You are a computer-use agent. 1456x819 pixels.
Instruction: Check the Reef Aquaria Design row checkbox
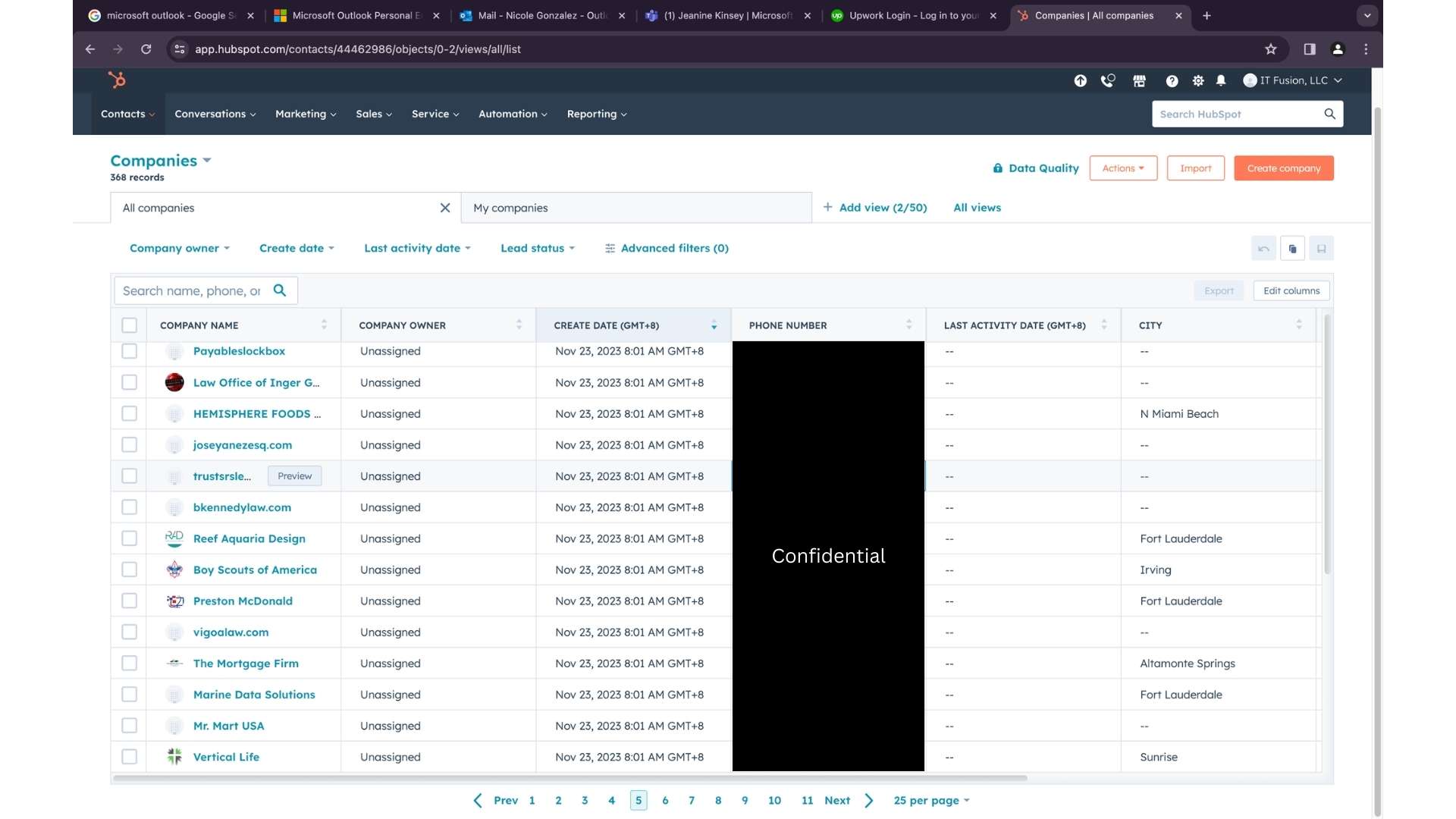(x=130, y=538)
